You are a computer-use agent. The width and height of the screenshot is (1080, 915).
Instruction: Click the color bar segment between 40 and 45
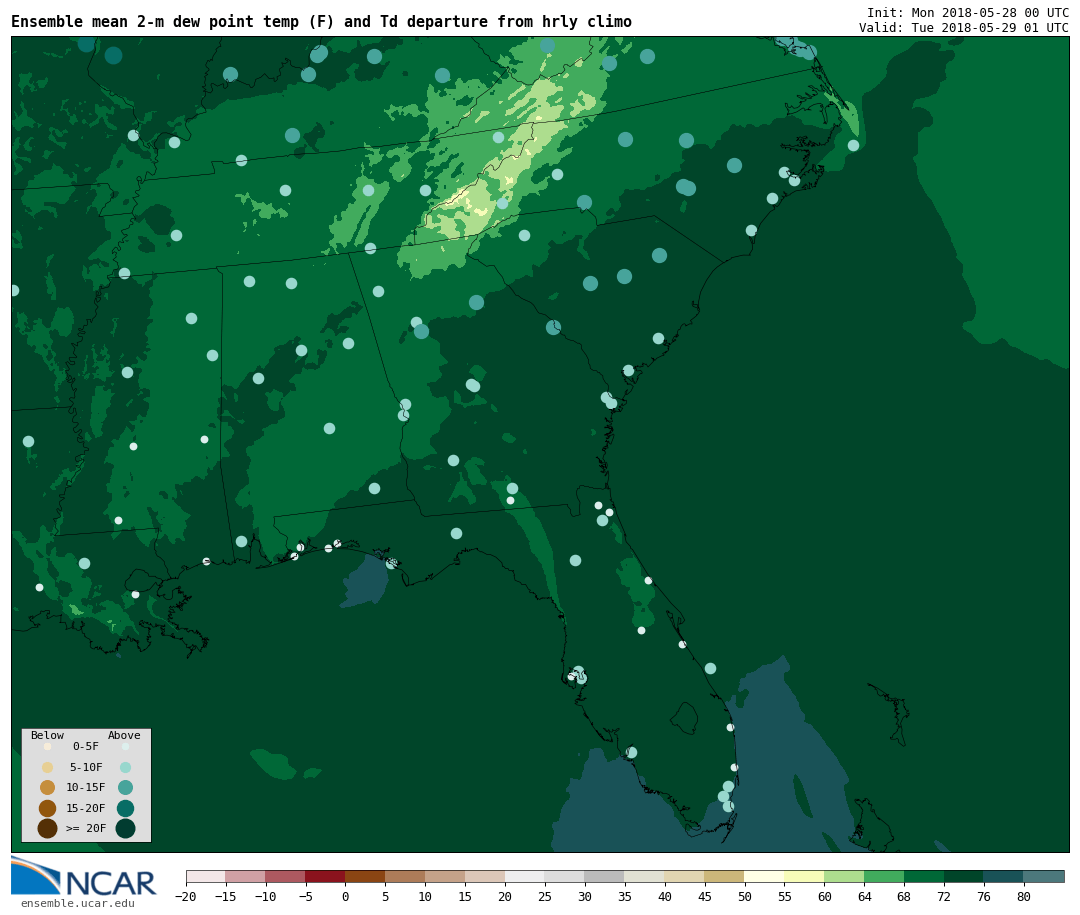click(685, 876)
